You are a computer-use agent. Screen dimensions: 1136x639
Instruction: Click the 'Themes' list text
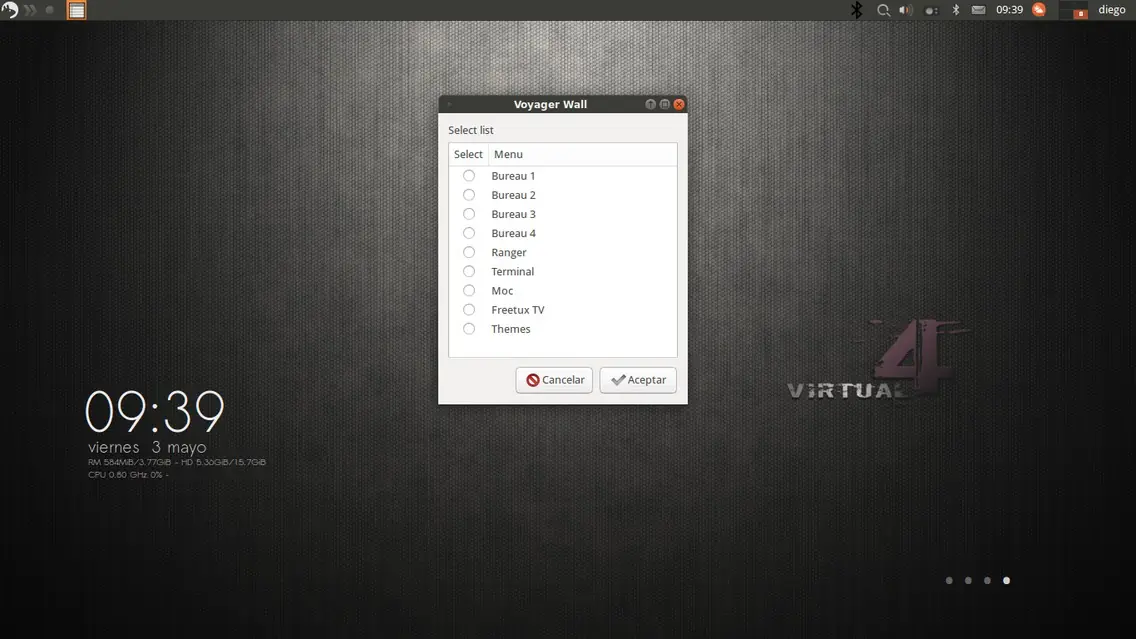(x=511, y=329)
